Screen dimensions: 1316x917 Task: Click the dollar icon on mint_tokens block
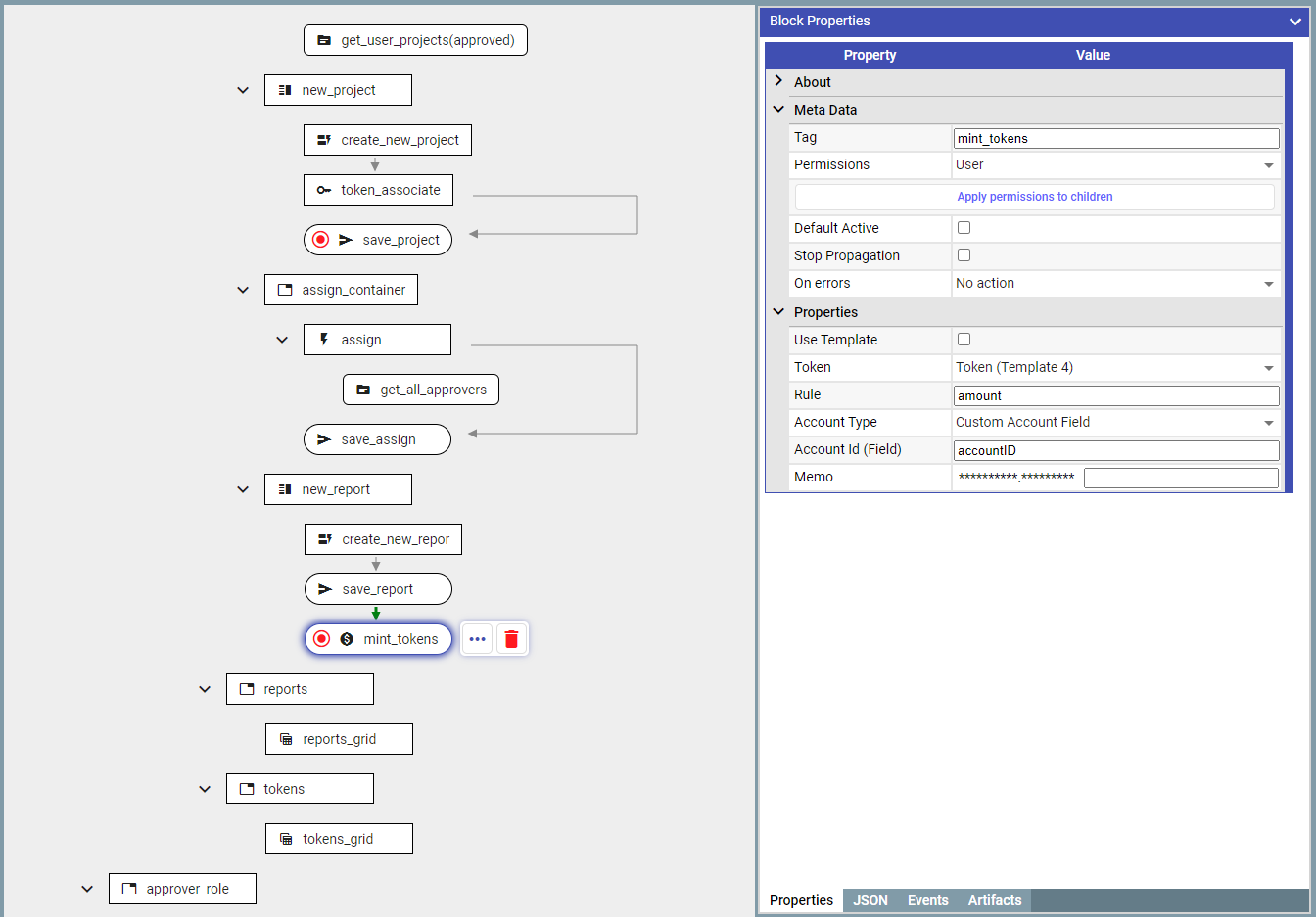[347, 639]
